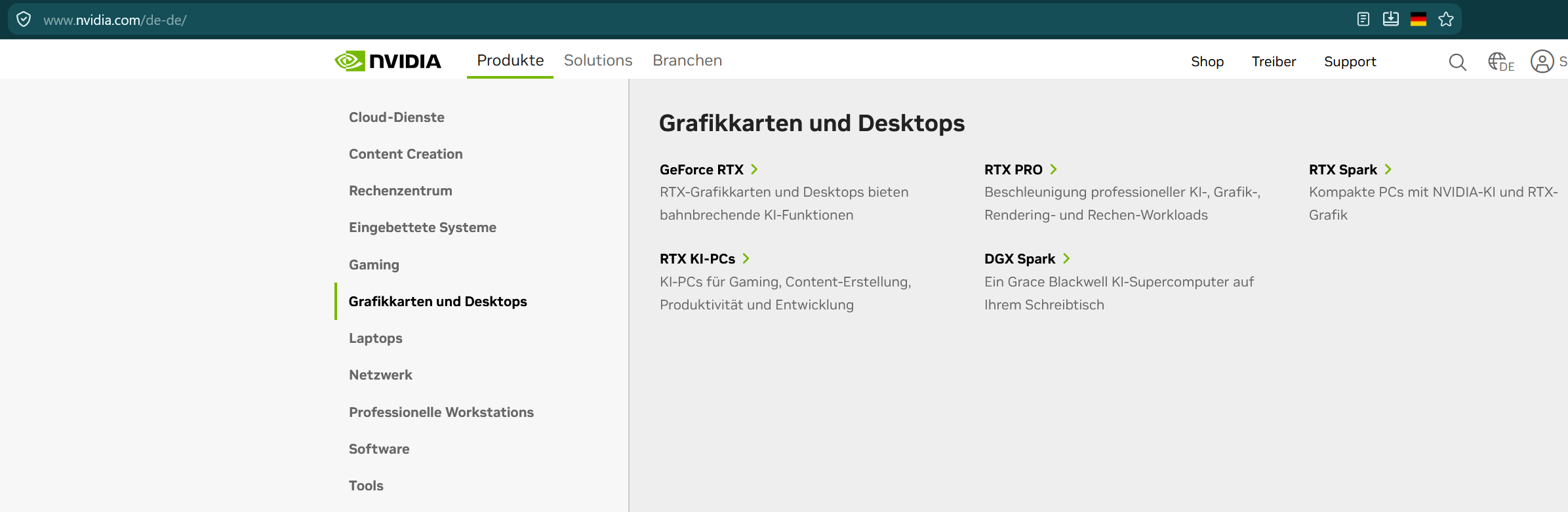Click text 'Ein Grace Blackwell KI-Supercomputer auf Ihrem Schreibtisch'
This screenshot has height=512, width=1568.
click(1119, 293)
